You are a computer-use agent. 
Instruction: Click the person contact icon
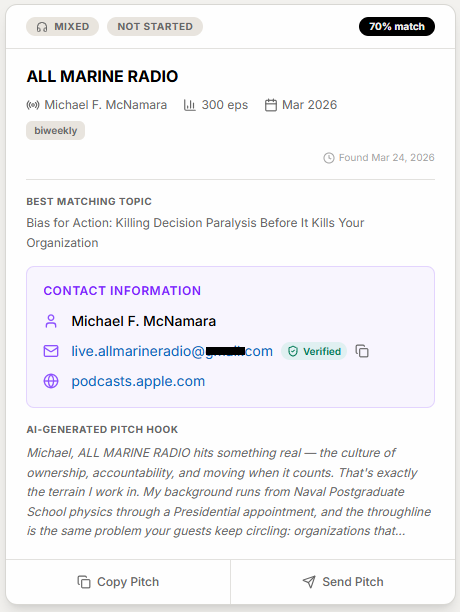[x=51, y=321]
